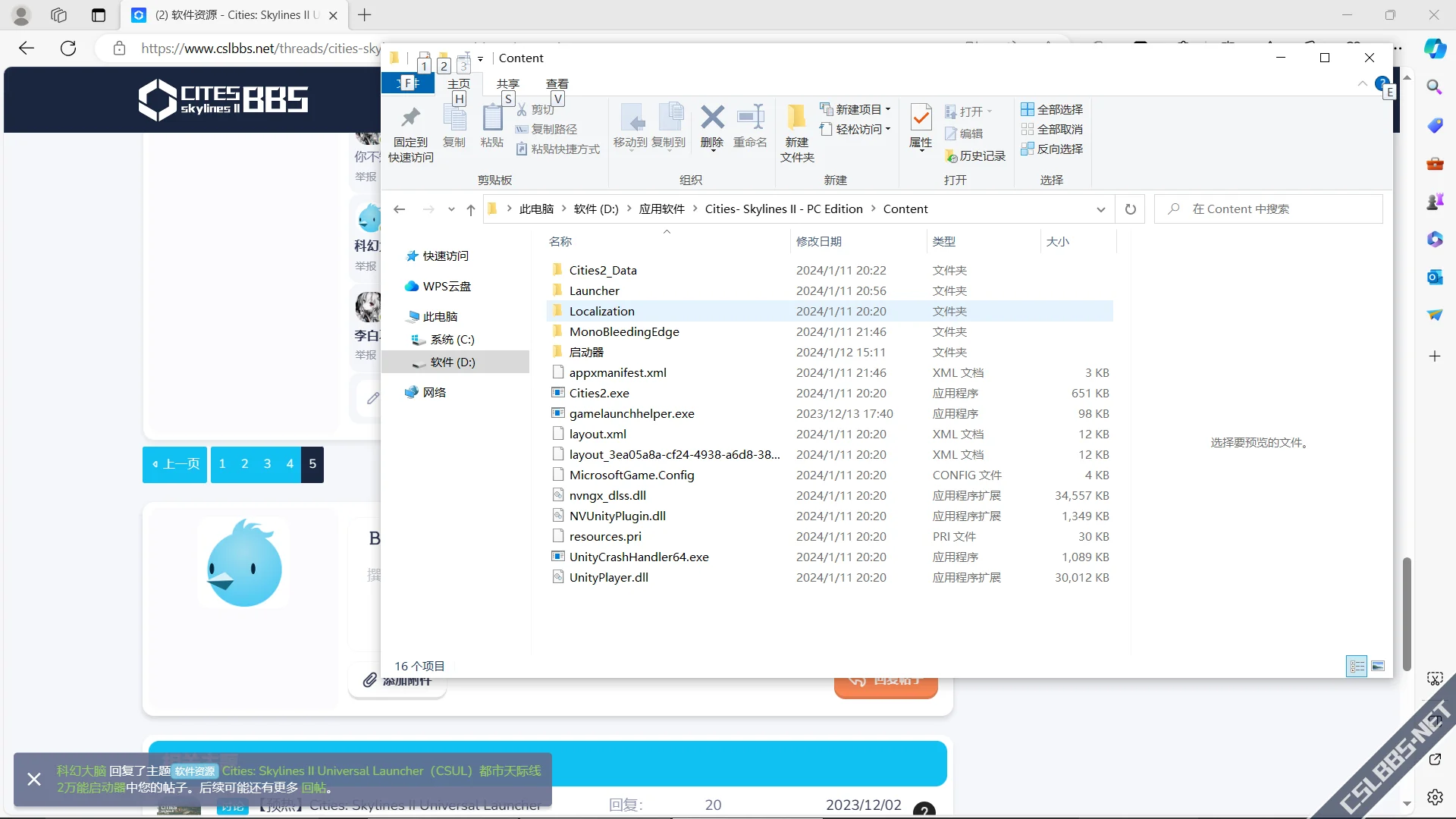Image resolution: width=1456 pixels, height=819 pixels.
Task: Open Outlook in Edge sidebar
Action: pyautogui.click(x=1435, y=278)
